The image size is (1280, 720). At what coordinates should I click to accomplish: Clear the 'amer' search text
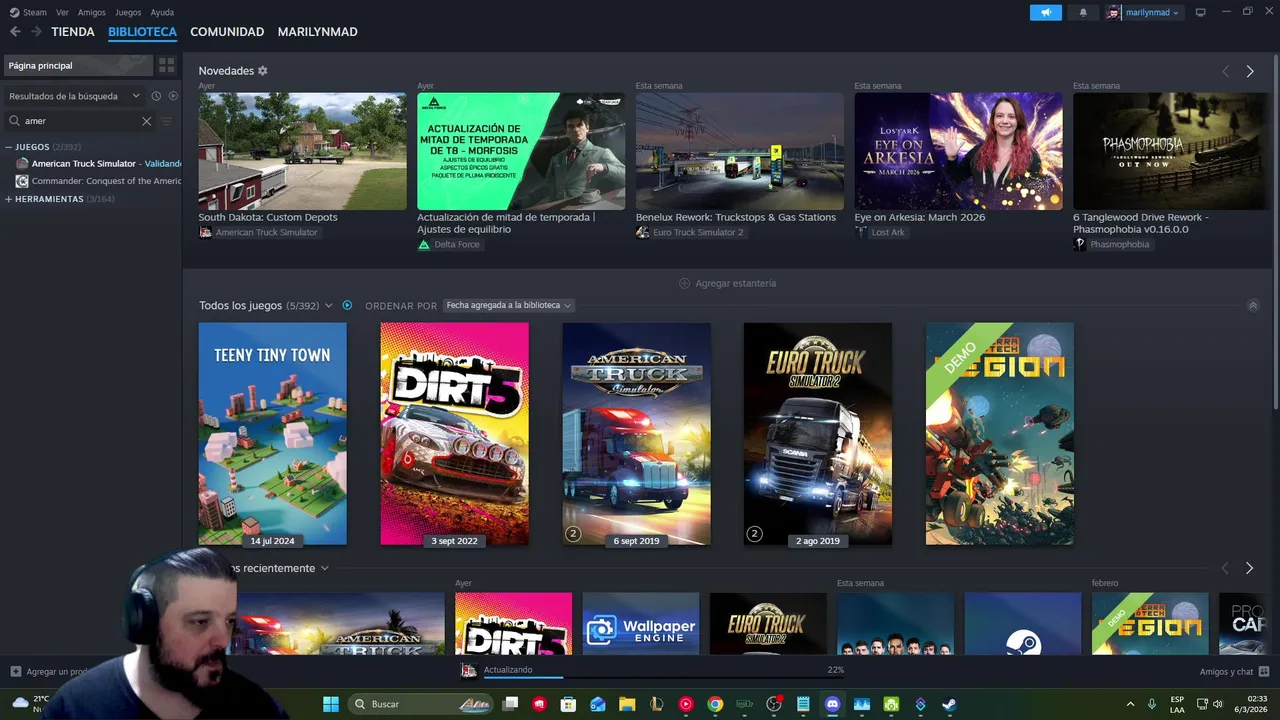click(x=146, y=121)
